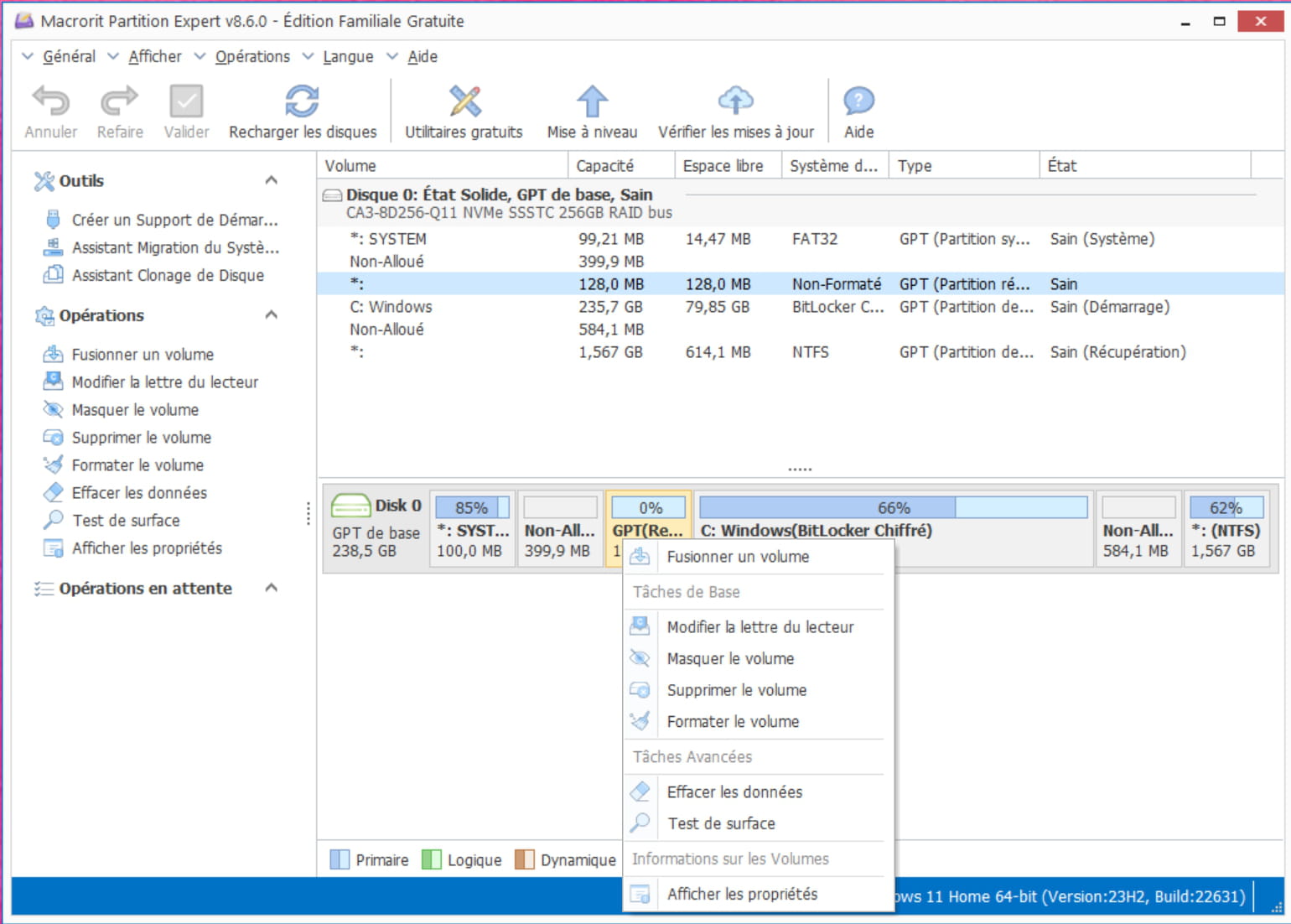Sort by the Capacité column header
1291x924 pixels.
point(621,165)
